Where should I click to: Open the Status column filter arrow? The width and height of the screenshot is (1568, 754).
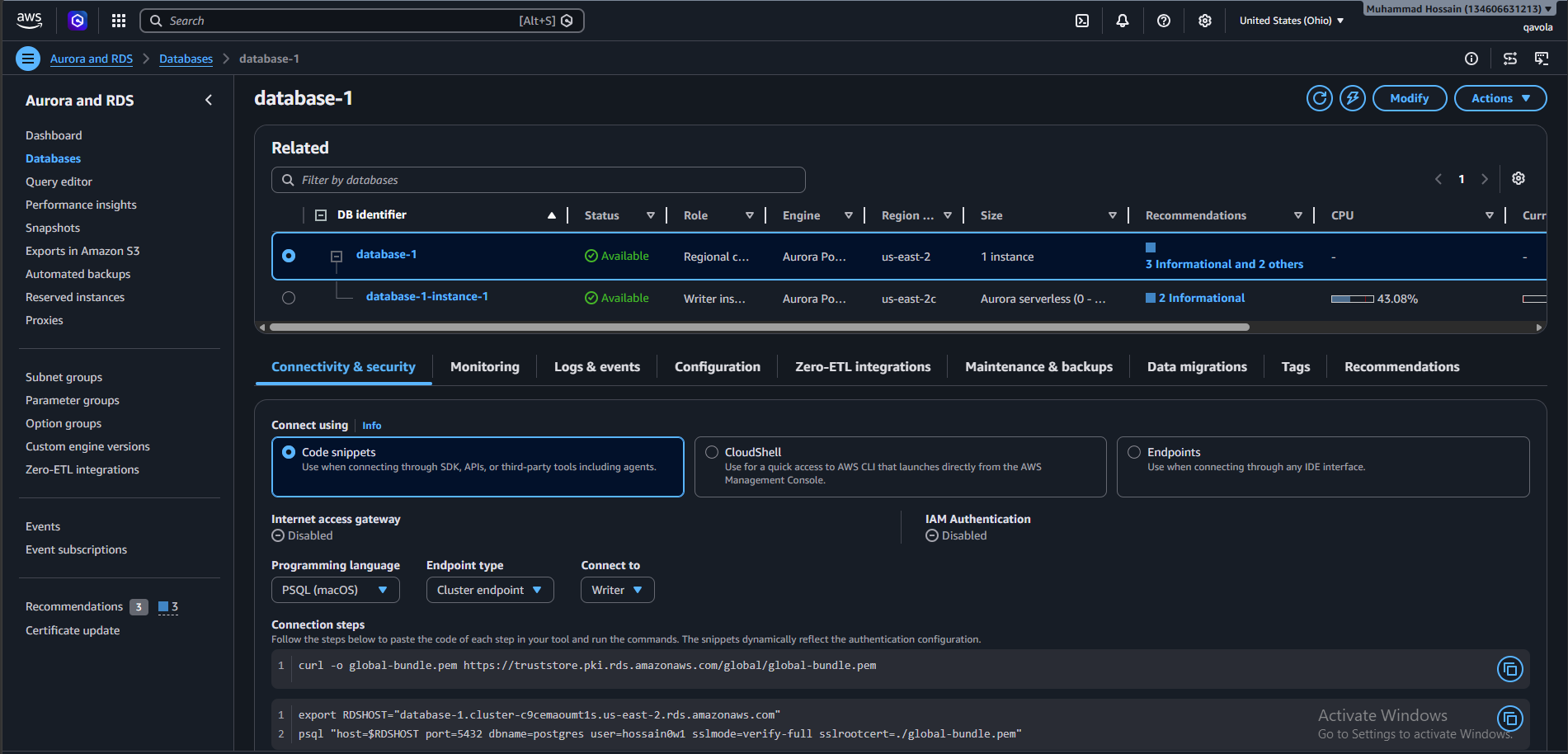point(651,215)
